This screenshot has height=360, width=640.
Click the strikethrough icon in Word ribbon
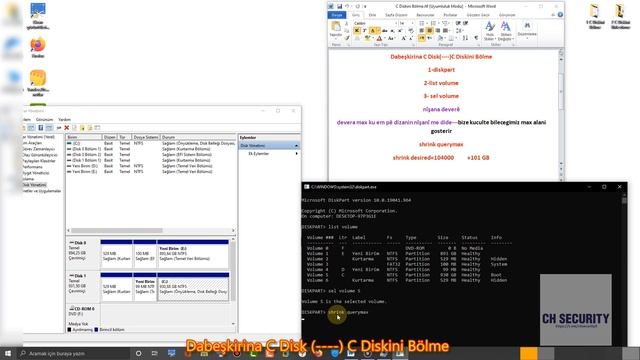384,31
